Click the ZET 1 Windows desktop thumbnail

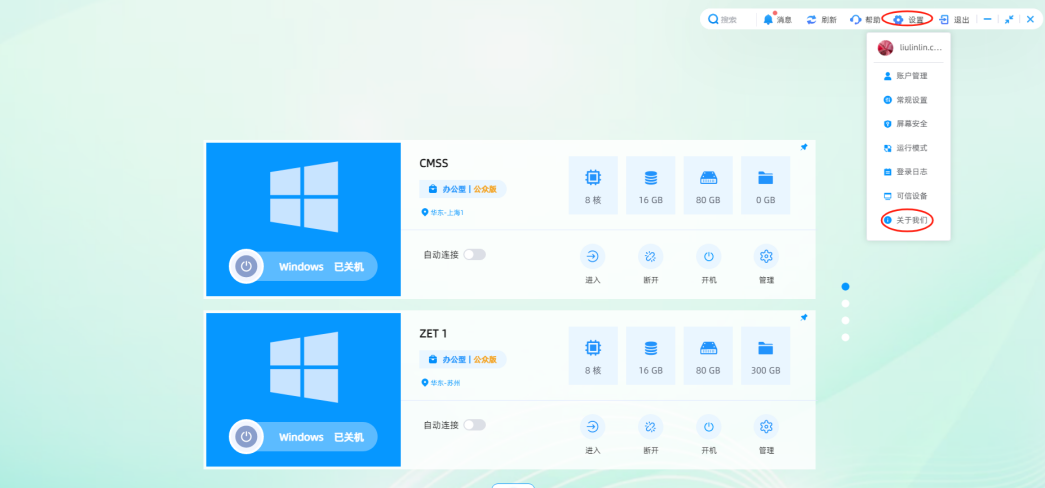coord(303,390)
